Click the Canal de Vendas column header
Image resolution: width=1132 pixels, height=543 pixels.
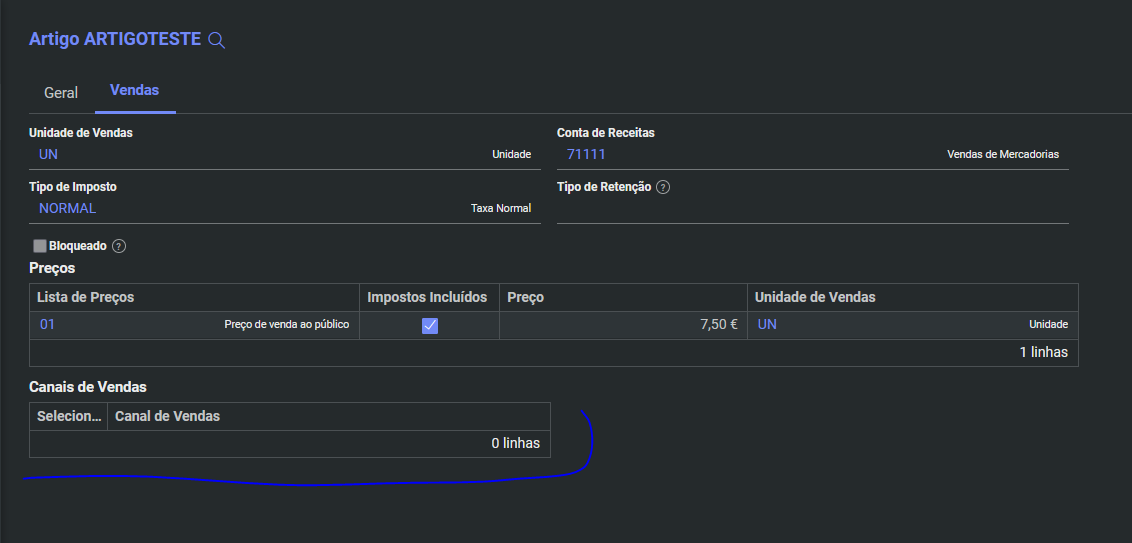point(168,416)
